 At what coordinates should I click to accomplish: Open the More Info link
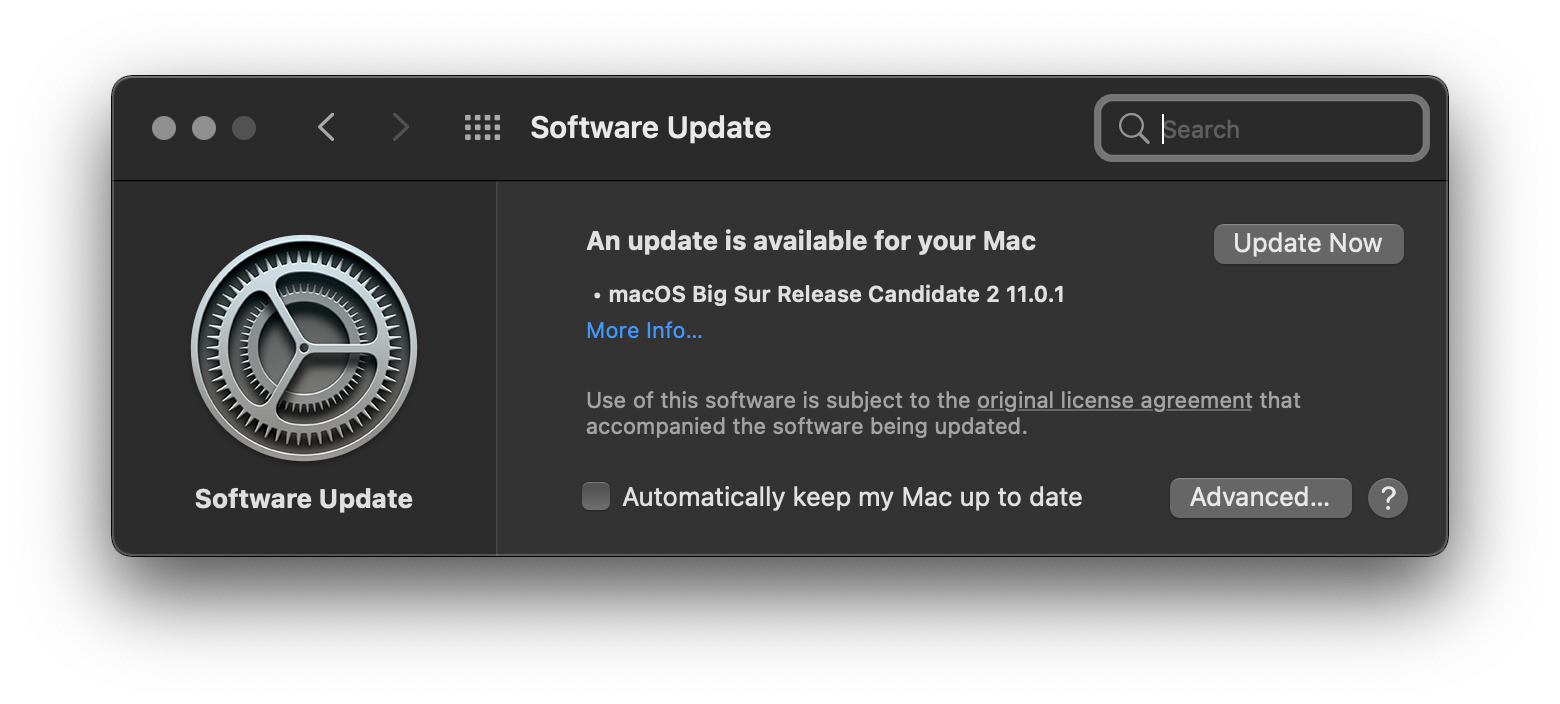(644, 331)
